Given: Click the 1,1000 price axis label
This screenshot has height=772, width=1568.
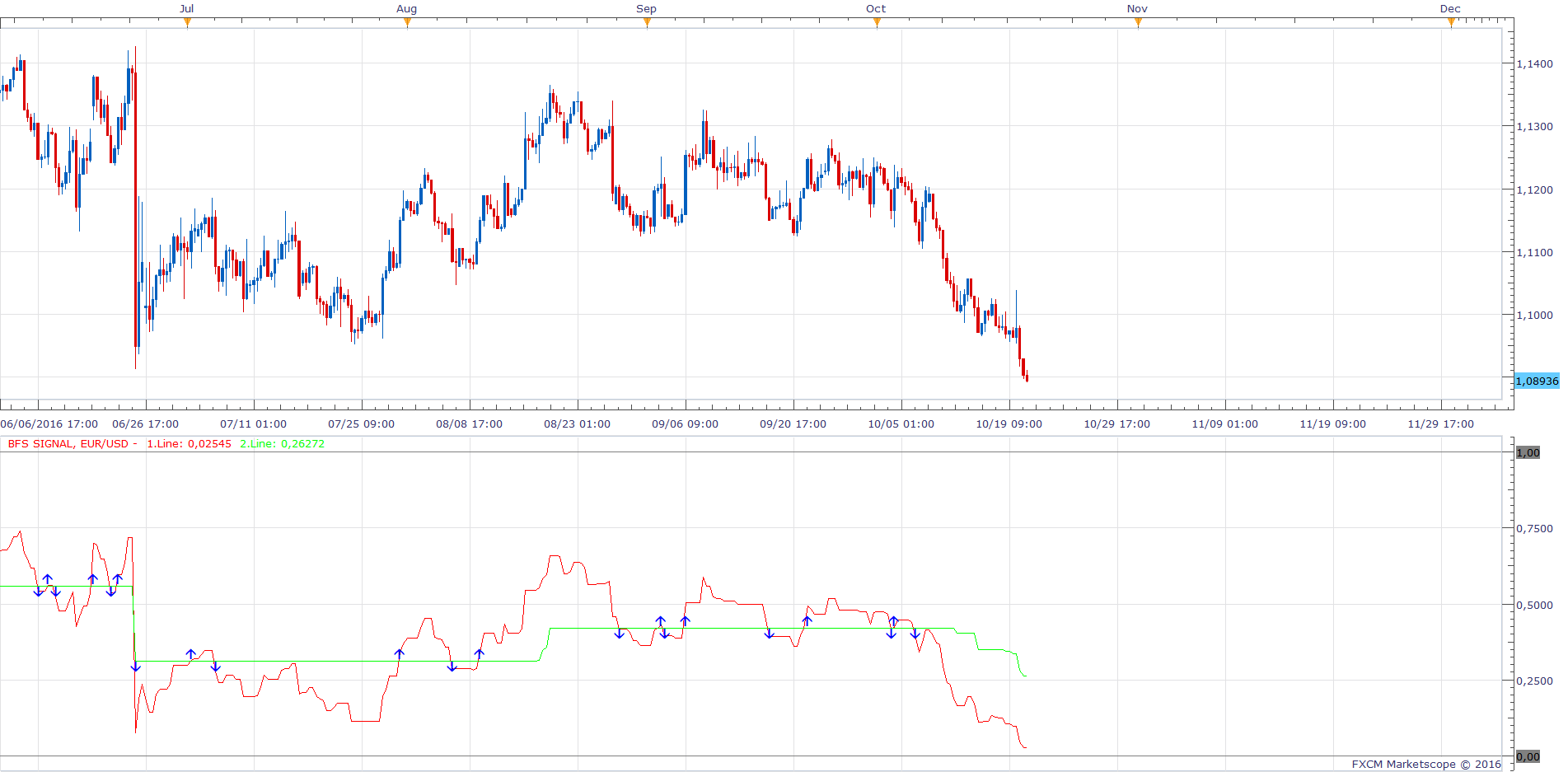Looking at the screenshot, I should (x=1534, y=315).
